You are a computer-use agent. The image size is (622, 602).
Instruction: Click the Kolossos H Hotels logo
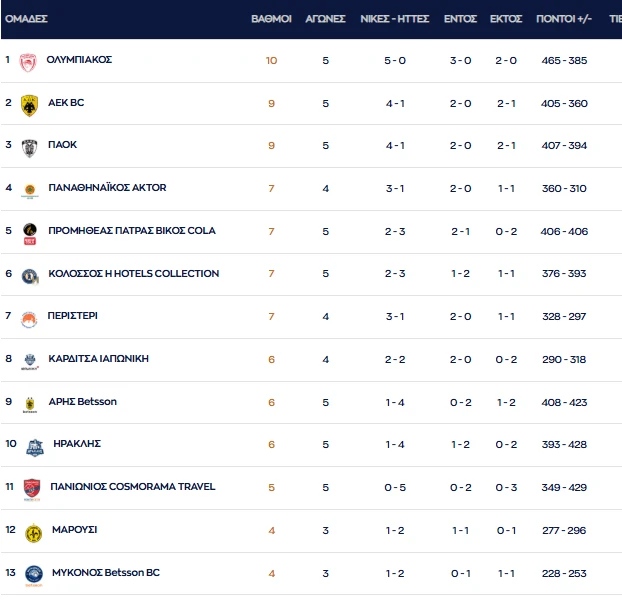30,275
